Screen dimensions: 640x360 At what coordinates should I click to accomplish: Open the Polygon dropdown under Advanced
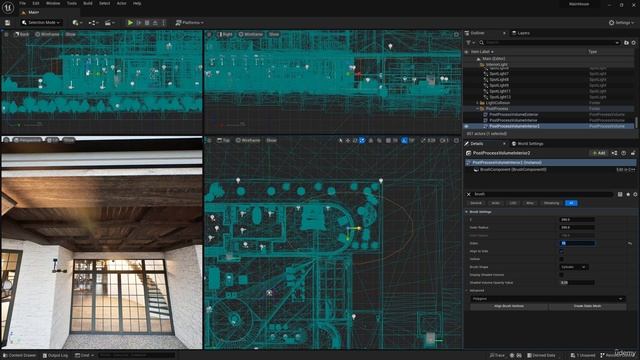547,299
